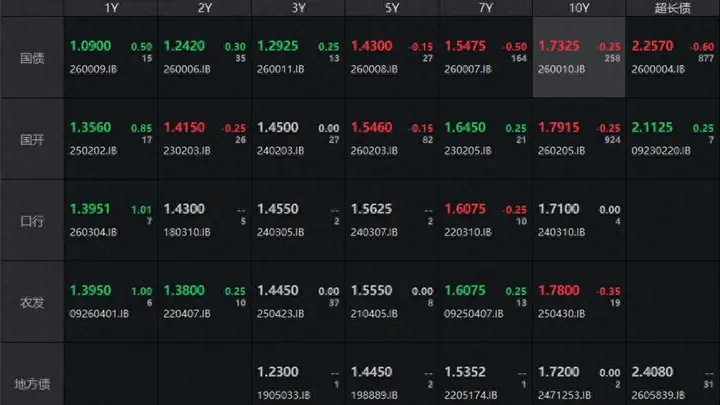This screenshot has height=405, width=720.
Task: Click the 地方债 row label
Action: click(x=32, y=384)
